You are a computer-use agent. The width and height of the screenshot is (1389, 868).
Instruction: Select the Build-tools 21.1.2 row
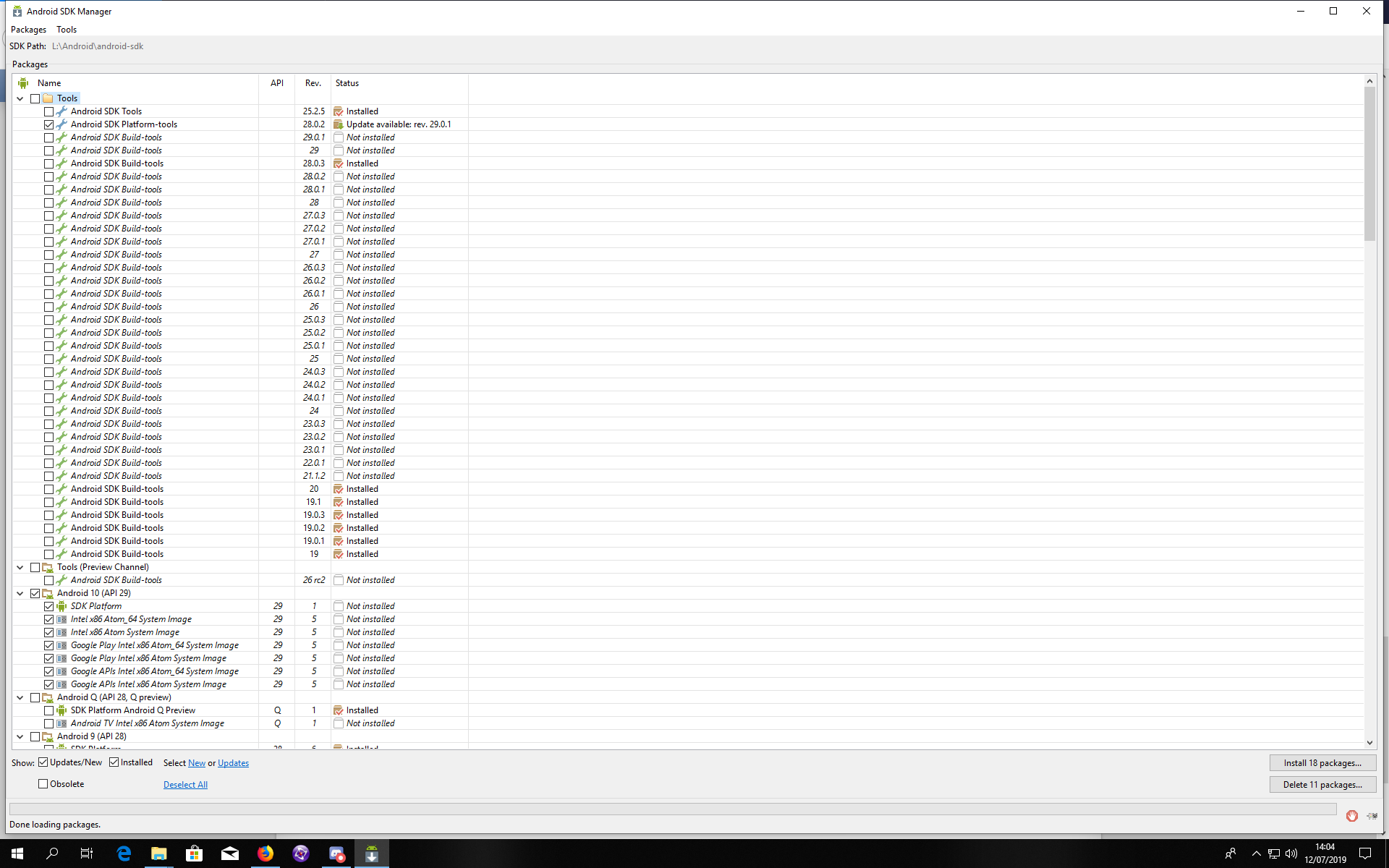coord(687,476)
